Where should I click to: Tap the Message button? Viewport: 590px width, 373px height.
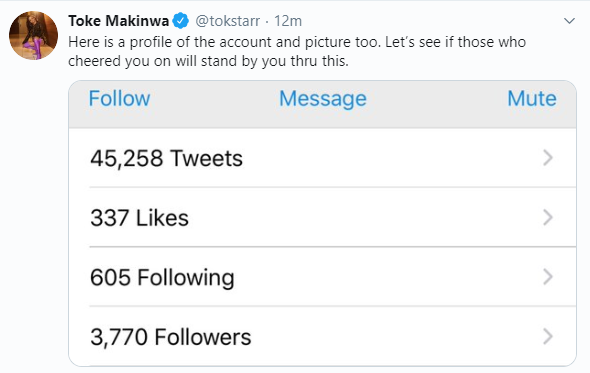click(x=322, y=99)
